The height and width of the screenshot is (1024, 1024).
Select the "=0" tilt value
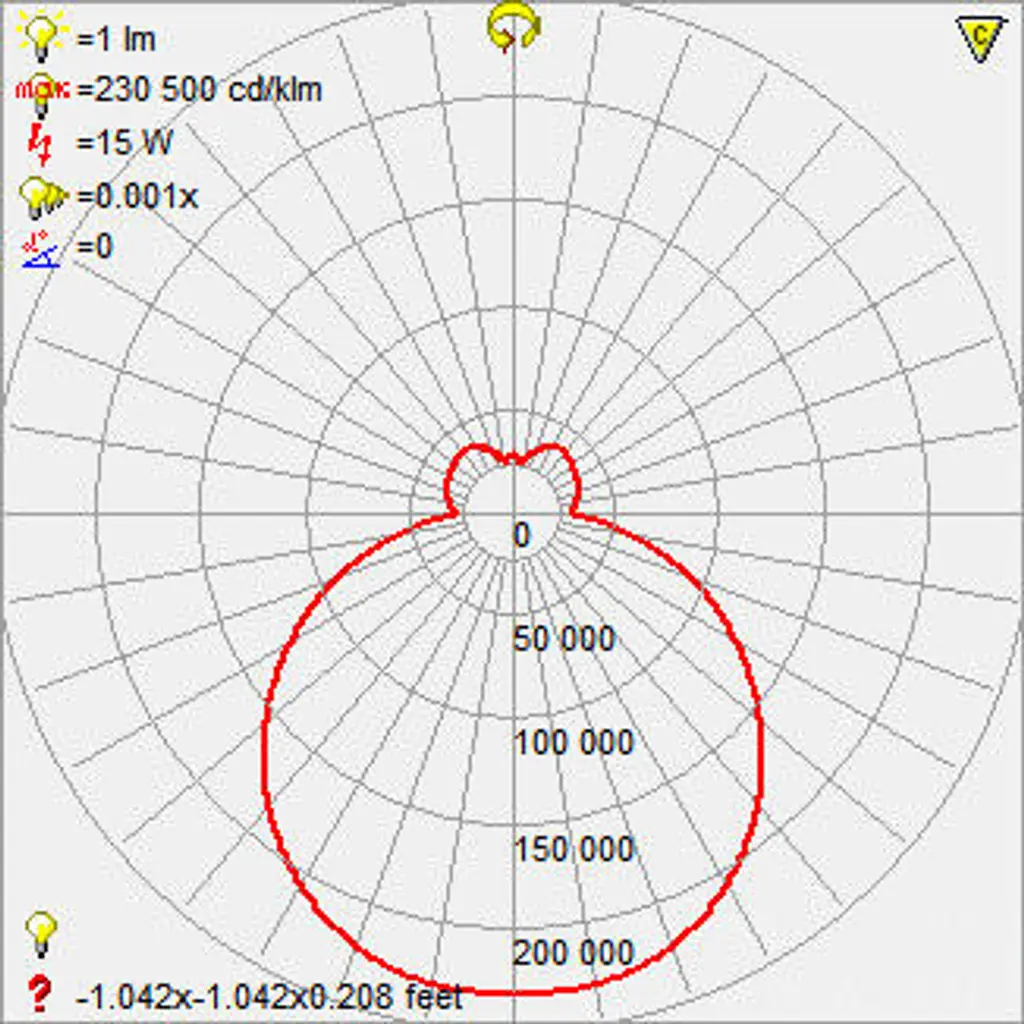tap(95, 246)
